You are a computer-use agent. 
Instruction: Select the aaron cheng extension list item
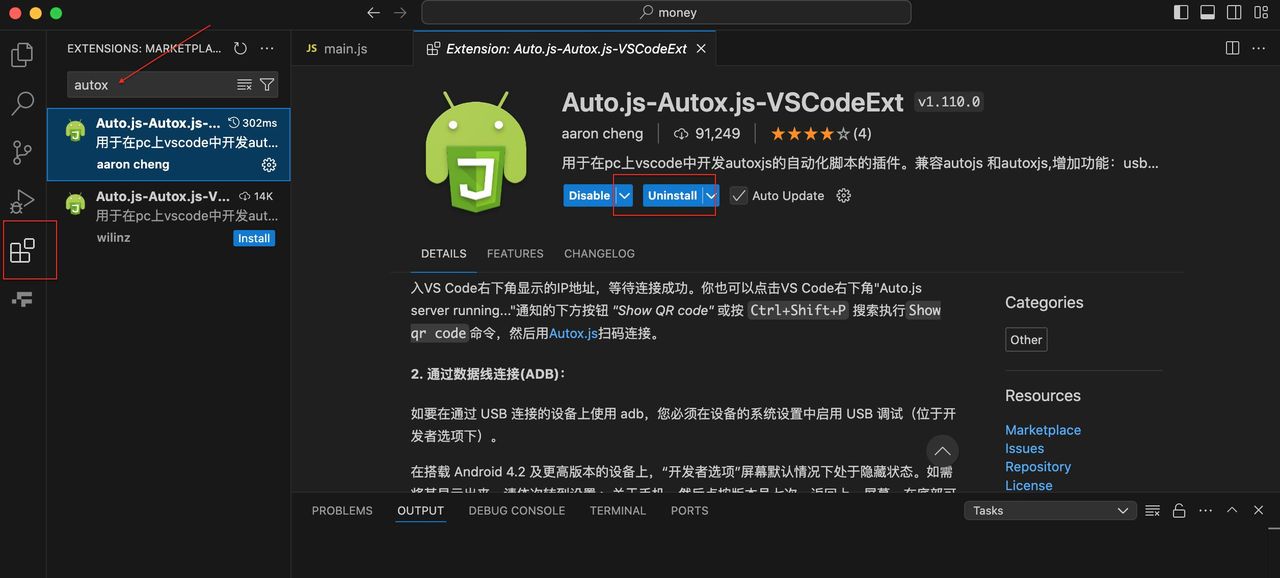169,144
